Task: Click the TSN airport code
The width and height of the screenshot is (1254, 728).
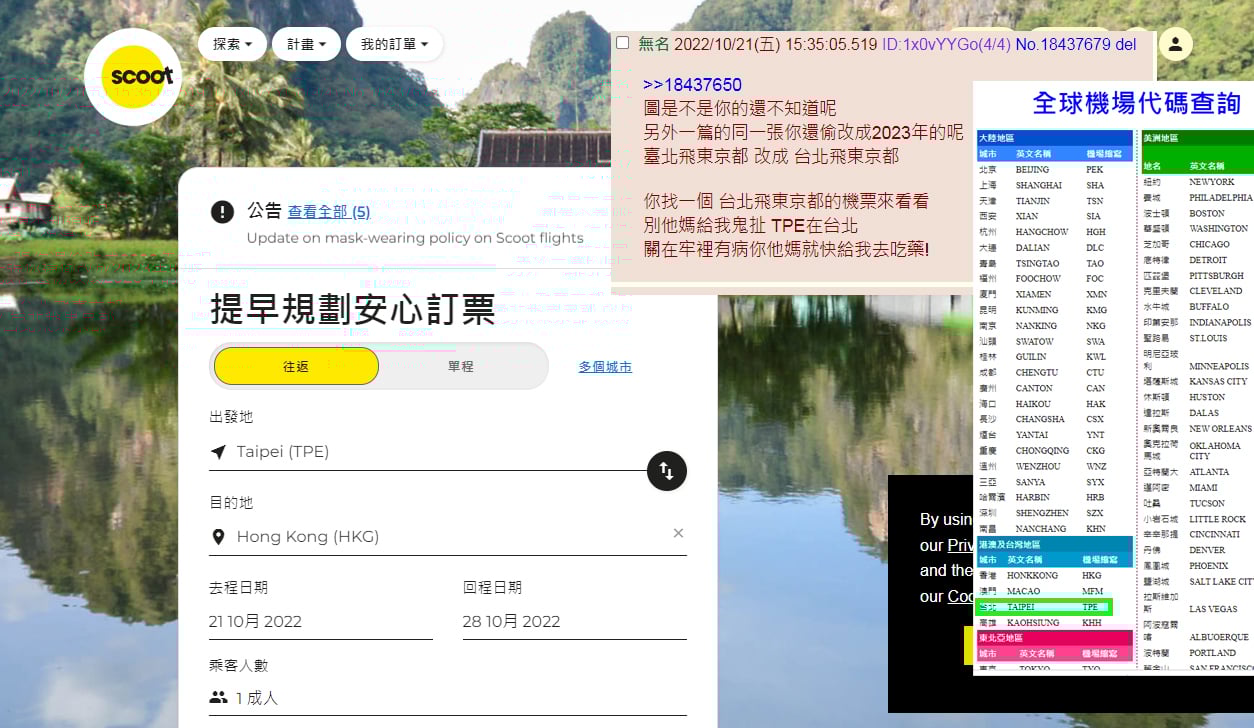Action: coord(1095,201)
